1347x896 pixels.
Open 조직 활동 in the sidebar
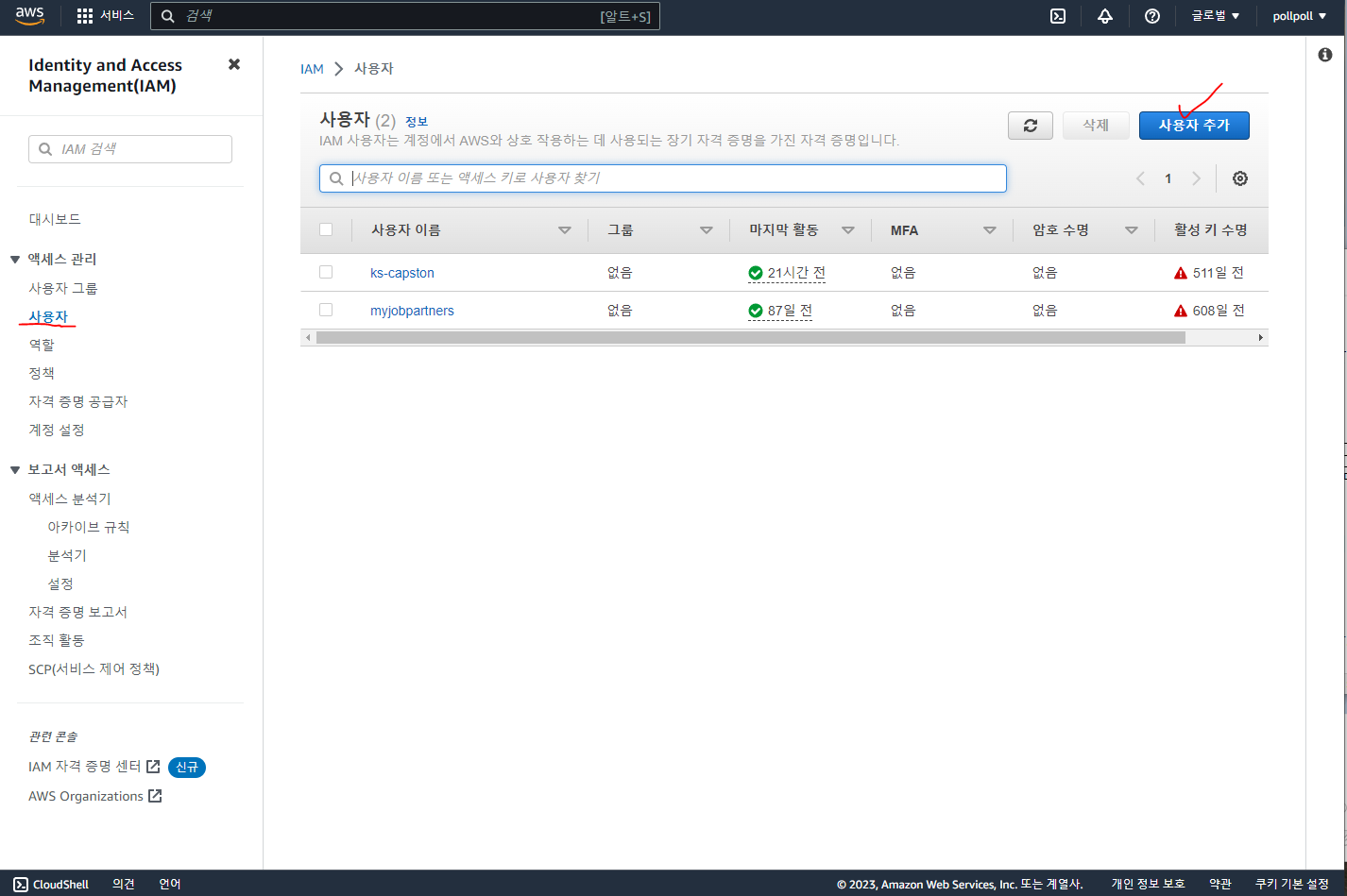pos(57,640)
